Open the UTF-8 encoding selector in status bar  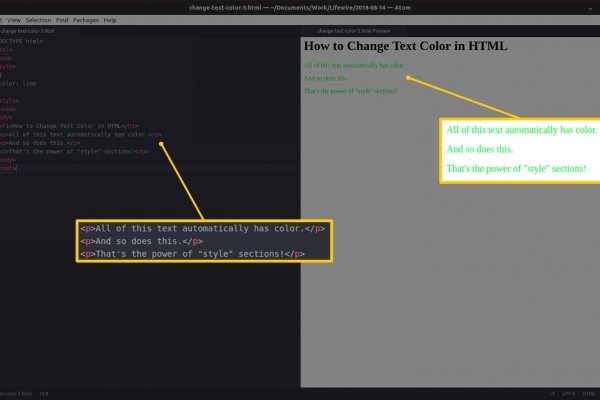click(x=568, y=393)
